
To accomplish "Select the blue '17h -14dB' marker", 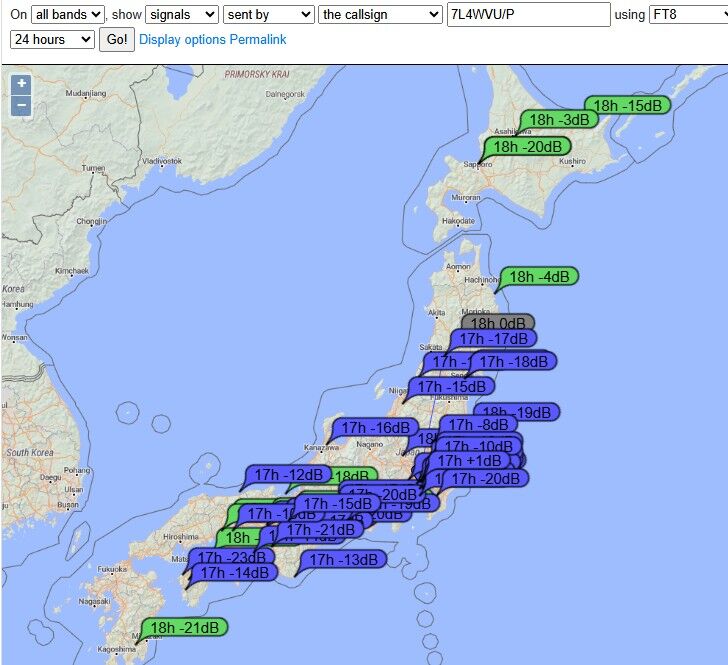I will pyautogui.click(x=234, y=573).
